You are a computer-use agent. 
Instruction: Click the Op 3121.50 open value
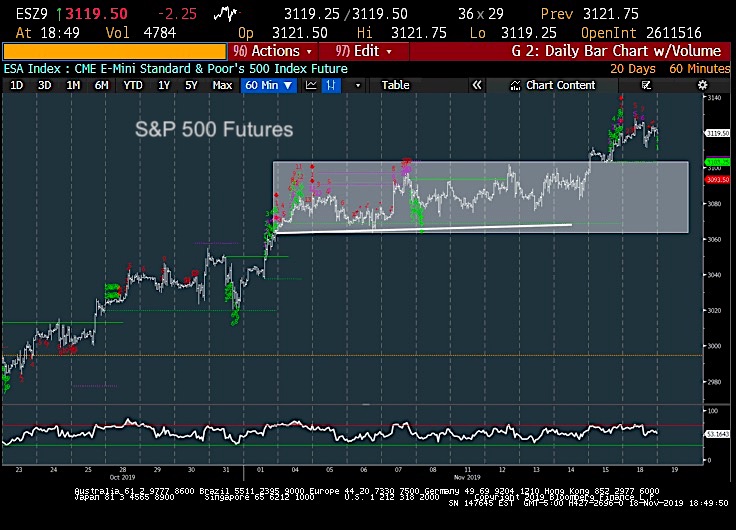click(283, 33)
